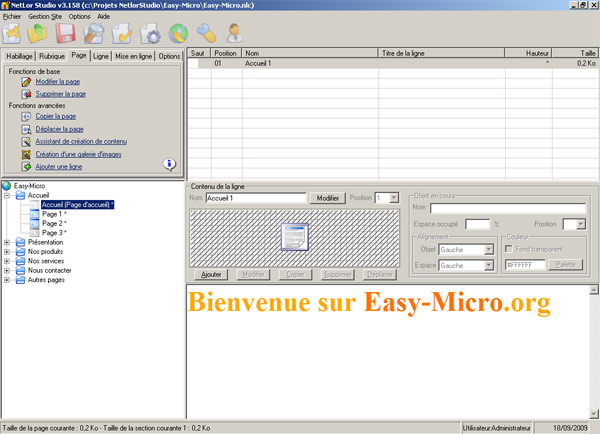
Task: Click the icon beside Déplacer la page
Action: [x=26, y=129]
